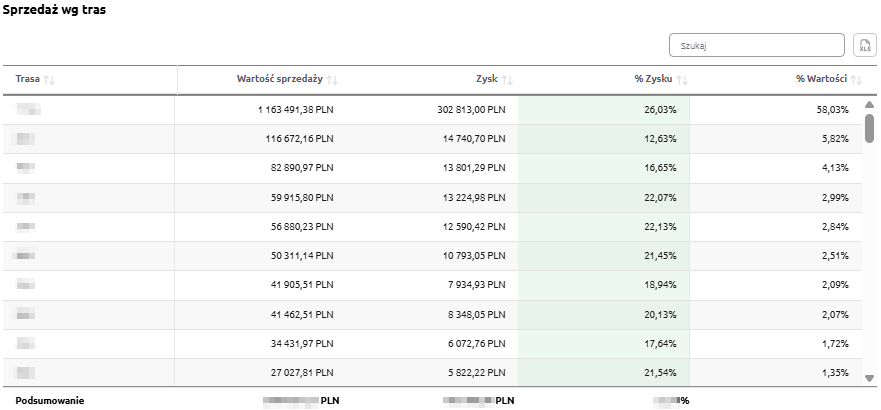Focus the Szukaj search field
This screenshot has height=410, width=881.
coord(757,45)
